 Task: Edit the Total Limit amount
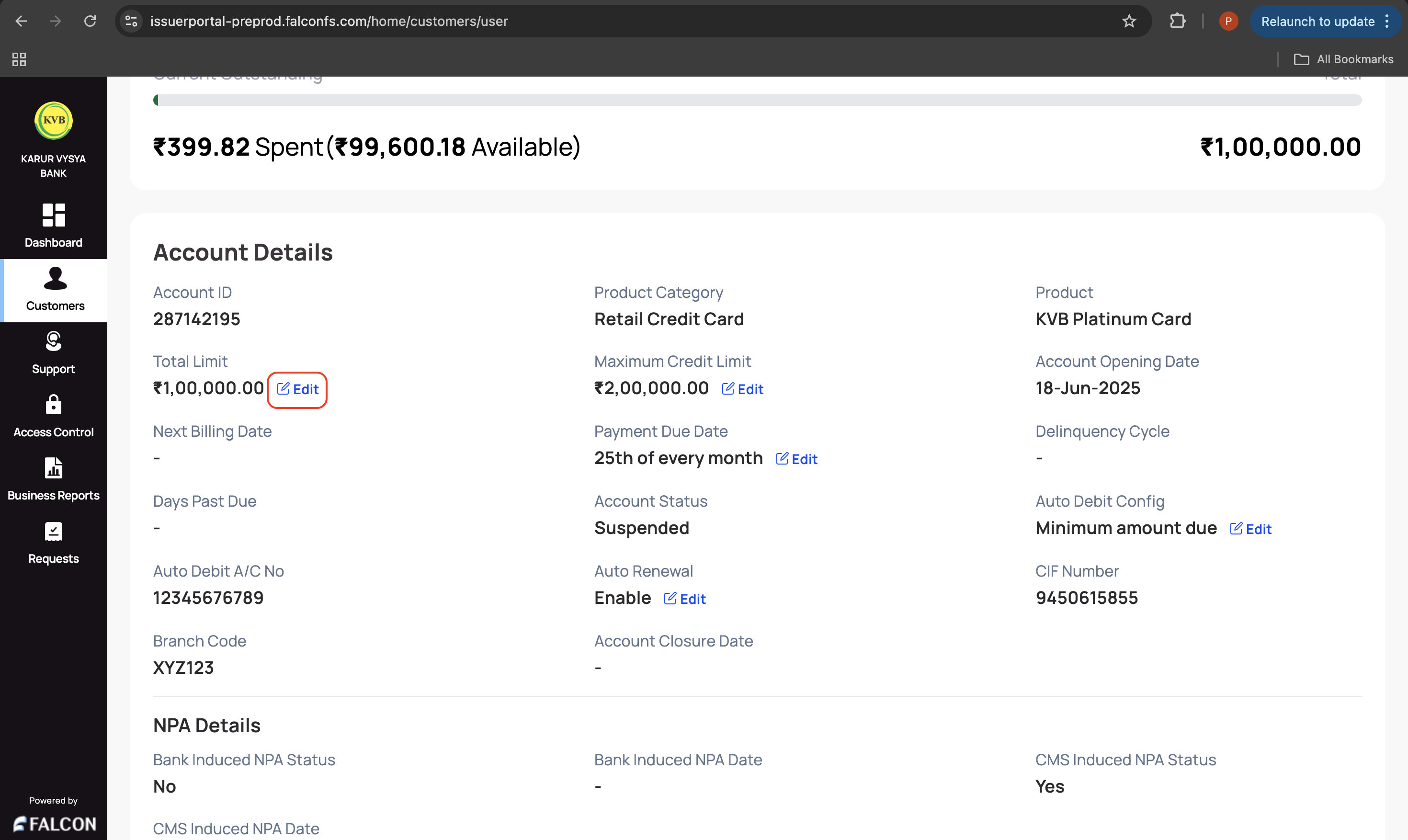(298, 389)
